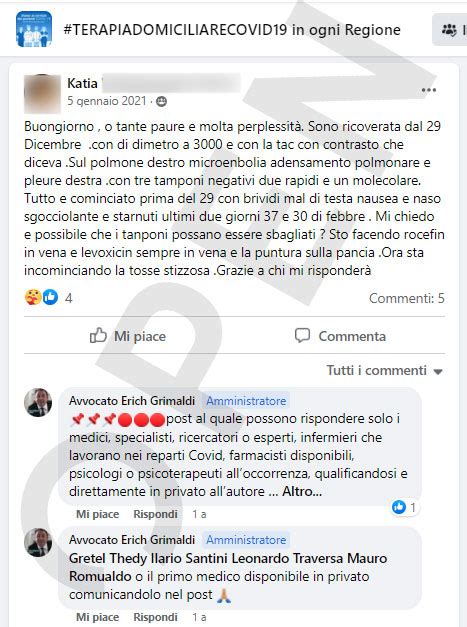Click the public audience globe icon

coord(161,102)
